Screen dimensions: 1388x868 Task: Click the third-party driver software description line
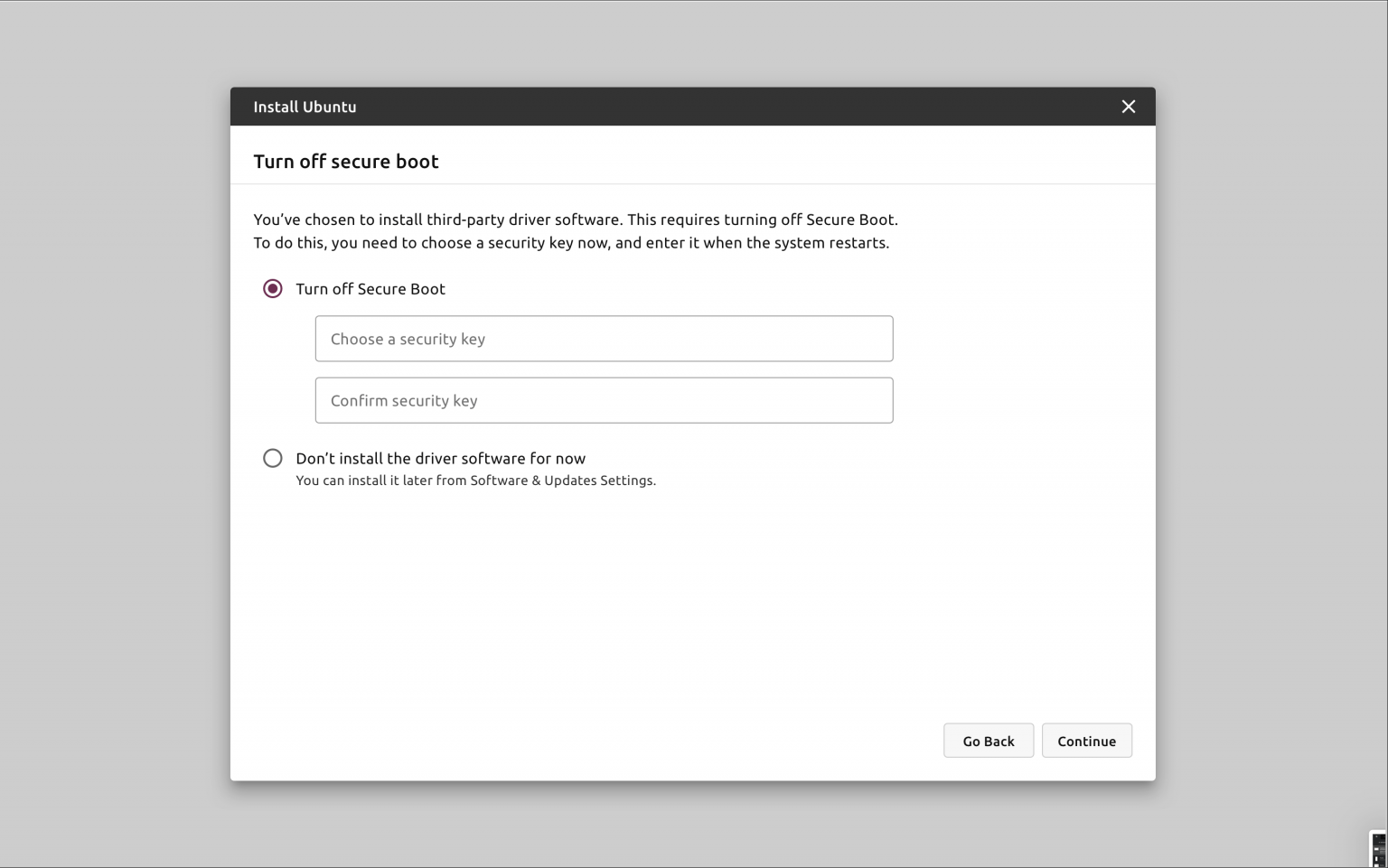pyautogui.click(x=576, y=219)
